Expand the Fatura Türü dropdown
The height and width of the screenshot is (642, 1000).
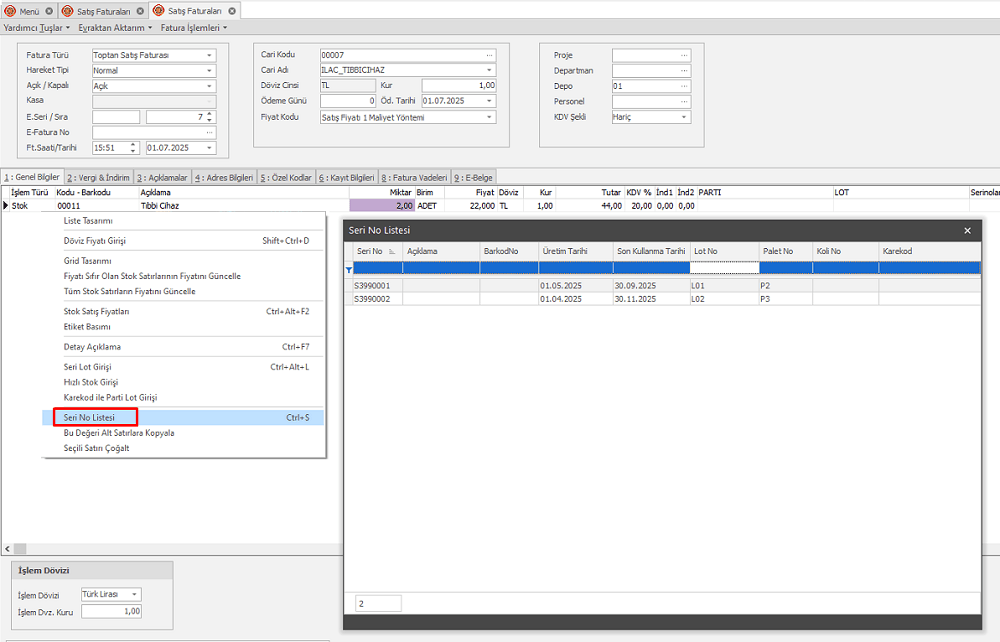210,55
